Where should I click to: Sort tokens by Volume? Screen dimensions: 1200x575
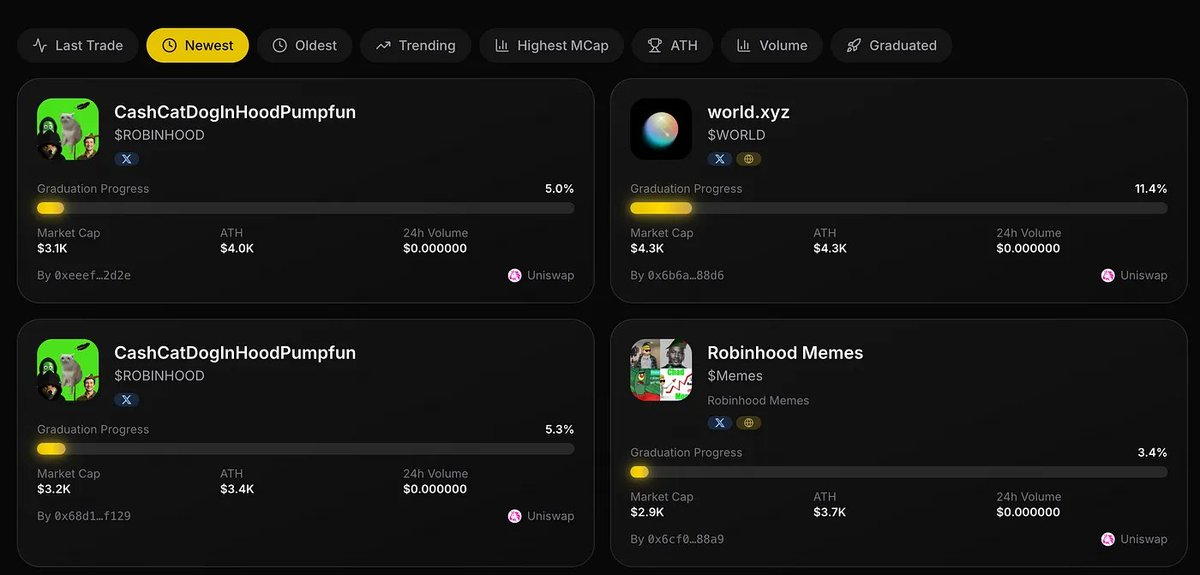(772, 45)
